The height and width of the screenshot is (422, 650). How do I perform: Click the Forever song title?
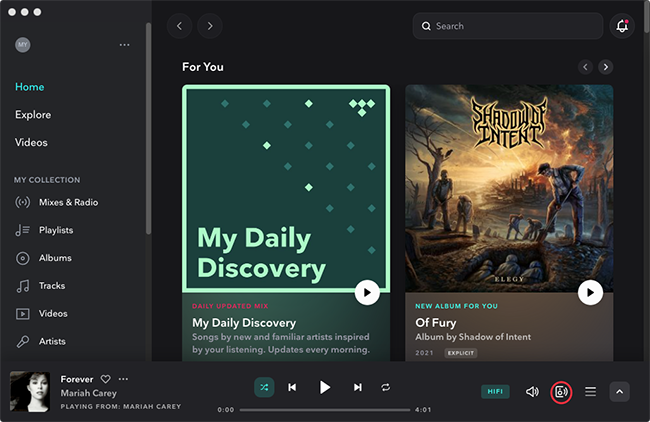coord(77,379)
